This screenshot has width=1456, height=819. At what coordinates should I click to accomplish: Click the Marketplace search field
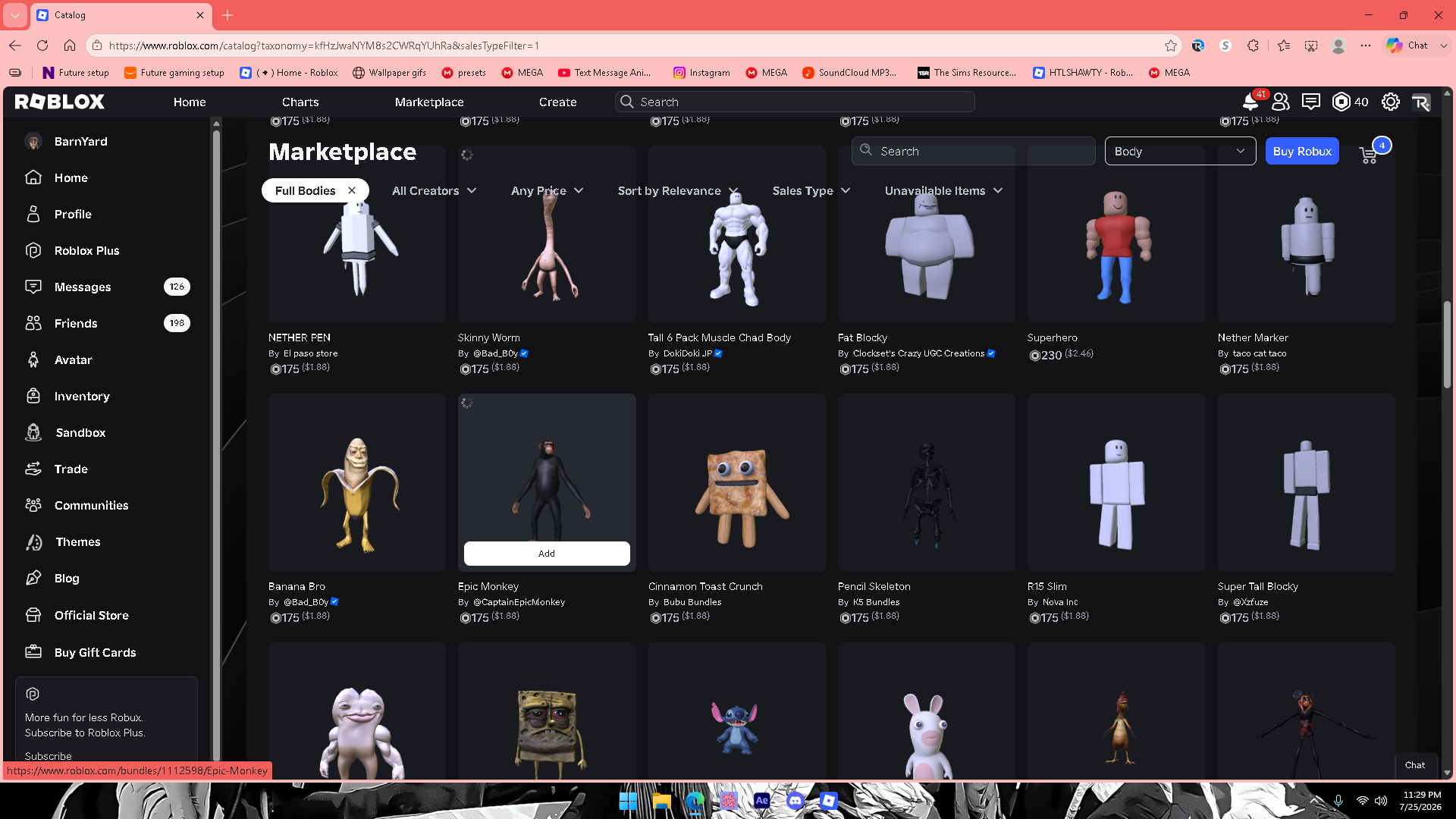coord(974,151)
